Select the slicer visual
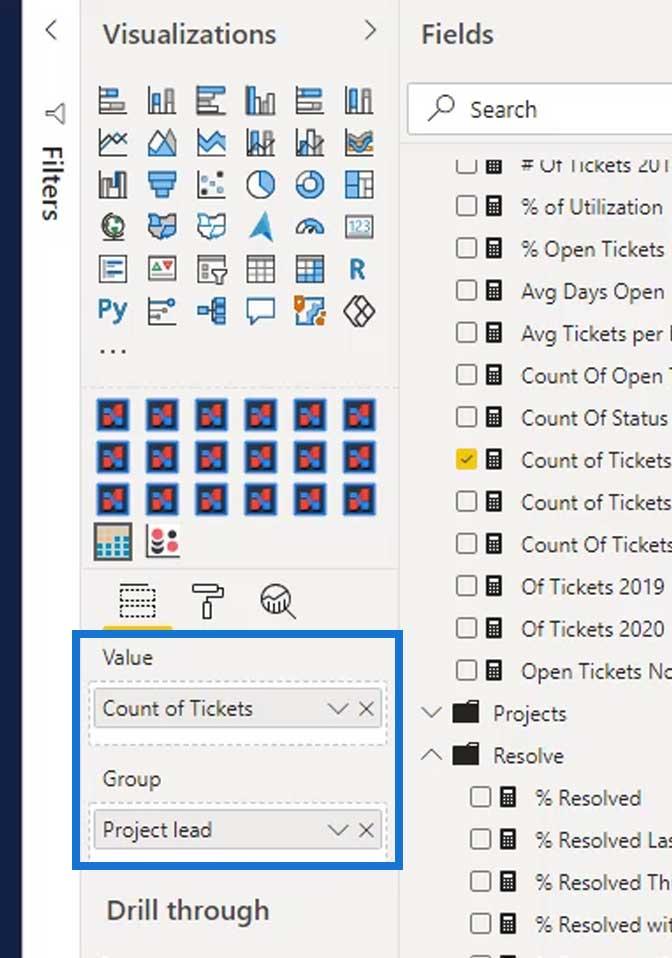This screenshot has height=958, width=672. click(x=211, y=269)
